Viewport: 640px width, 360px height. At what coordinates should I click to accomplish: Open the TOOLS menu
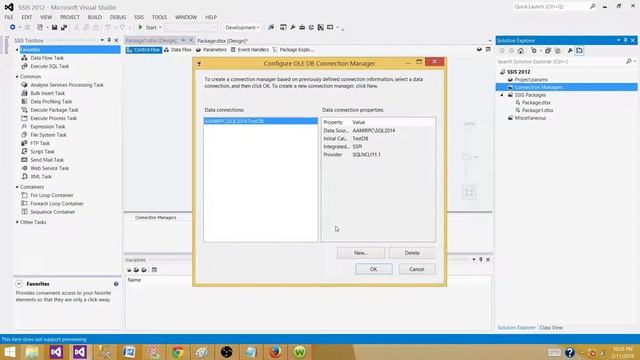[159, 17]
